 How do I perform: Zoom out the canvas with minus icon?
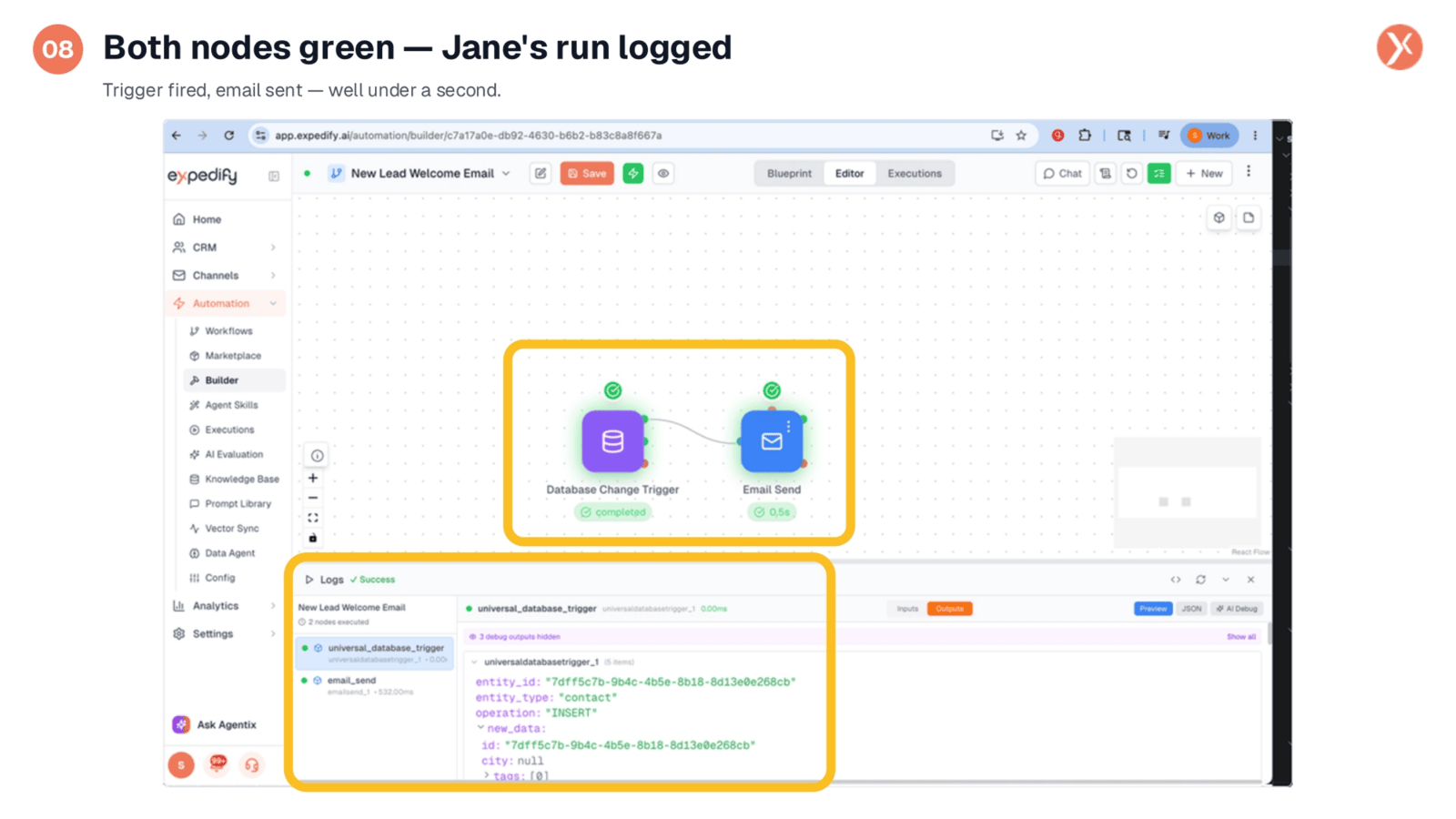pos(313,498)
